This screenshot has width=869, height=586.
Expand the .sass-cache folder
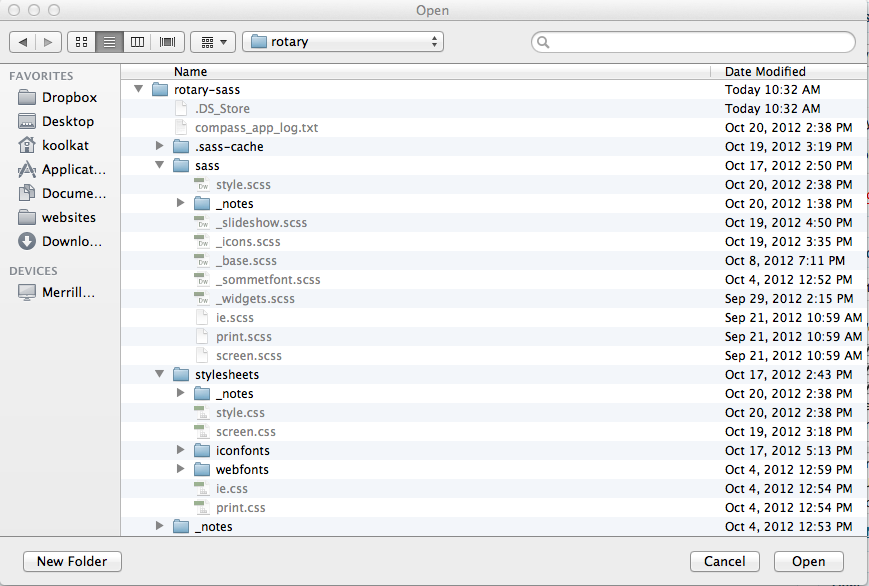[x=160, y=146]
